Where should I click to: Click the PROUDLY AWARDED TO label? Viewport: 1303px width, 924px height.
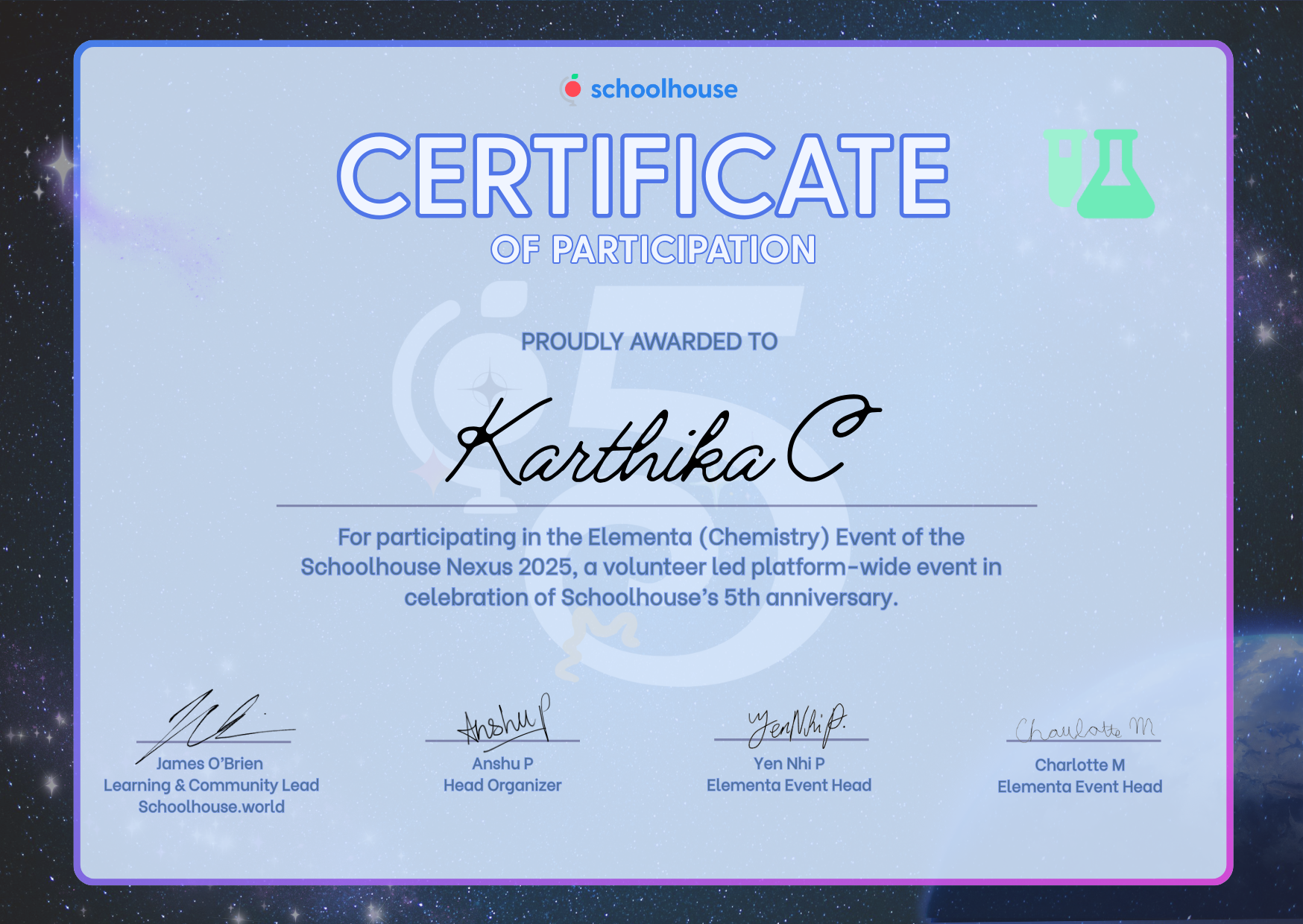point(649,341)
